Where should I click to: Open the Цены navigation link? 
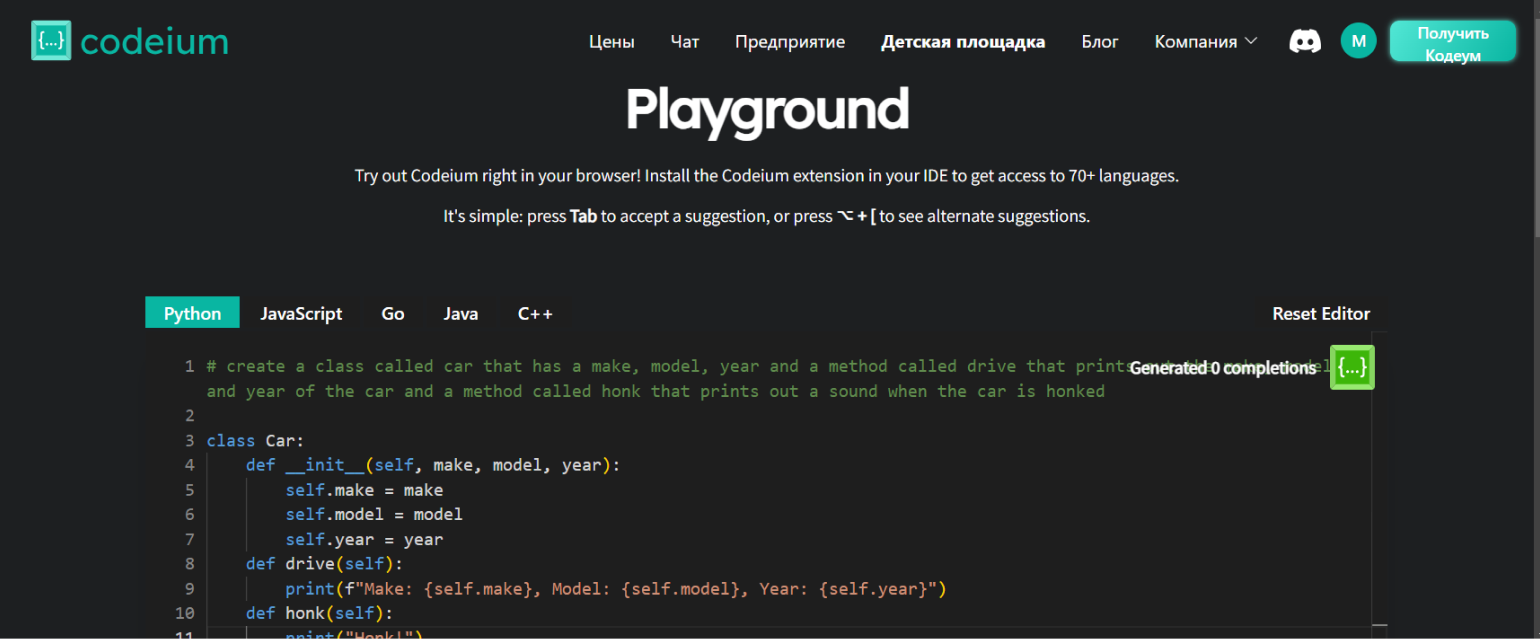click(611, 42)
